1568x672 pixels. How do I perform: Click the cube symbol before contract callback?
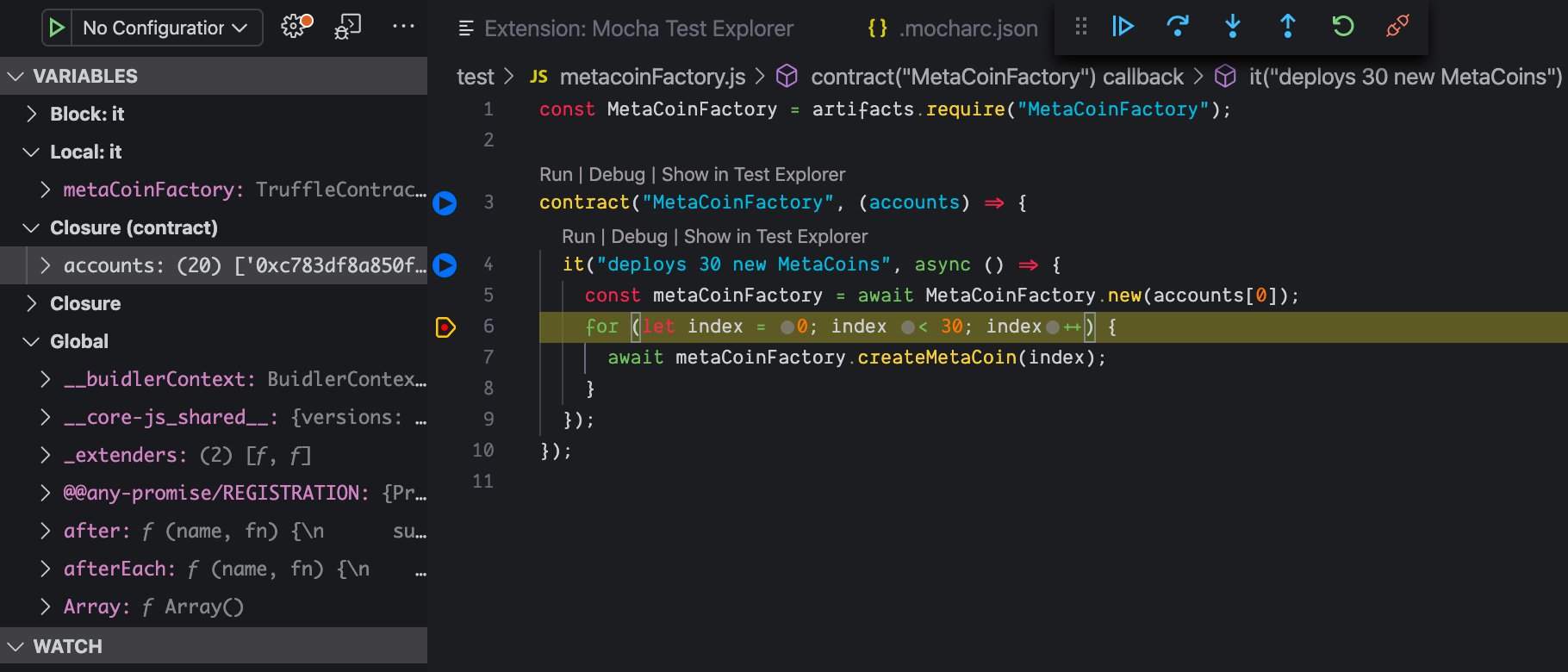click(787, 77)
